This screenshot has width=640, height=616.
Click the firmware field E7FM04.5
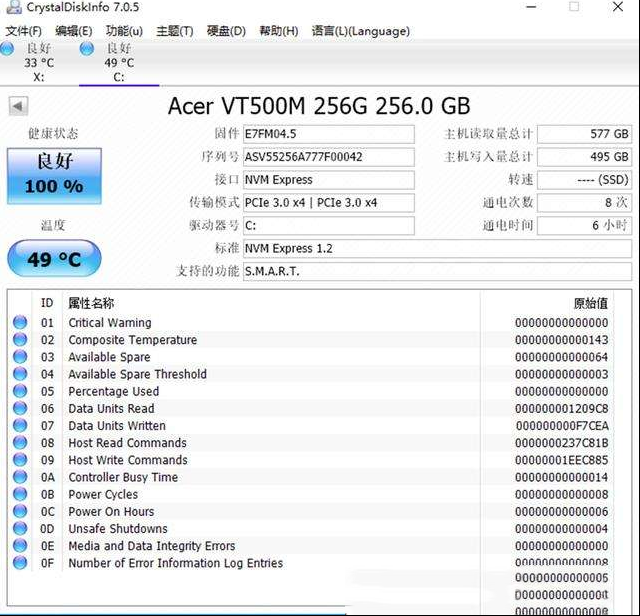pos(329,134)
